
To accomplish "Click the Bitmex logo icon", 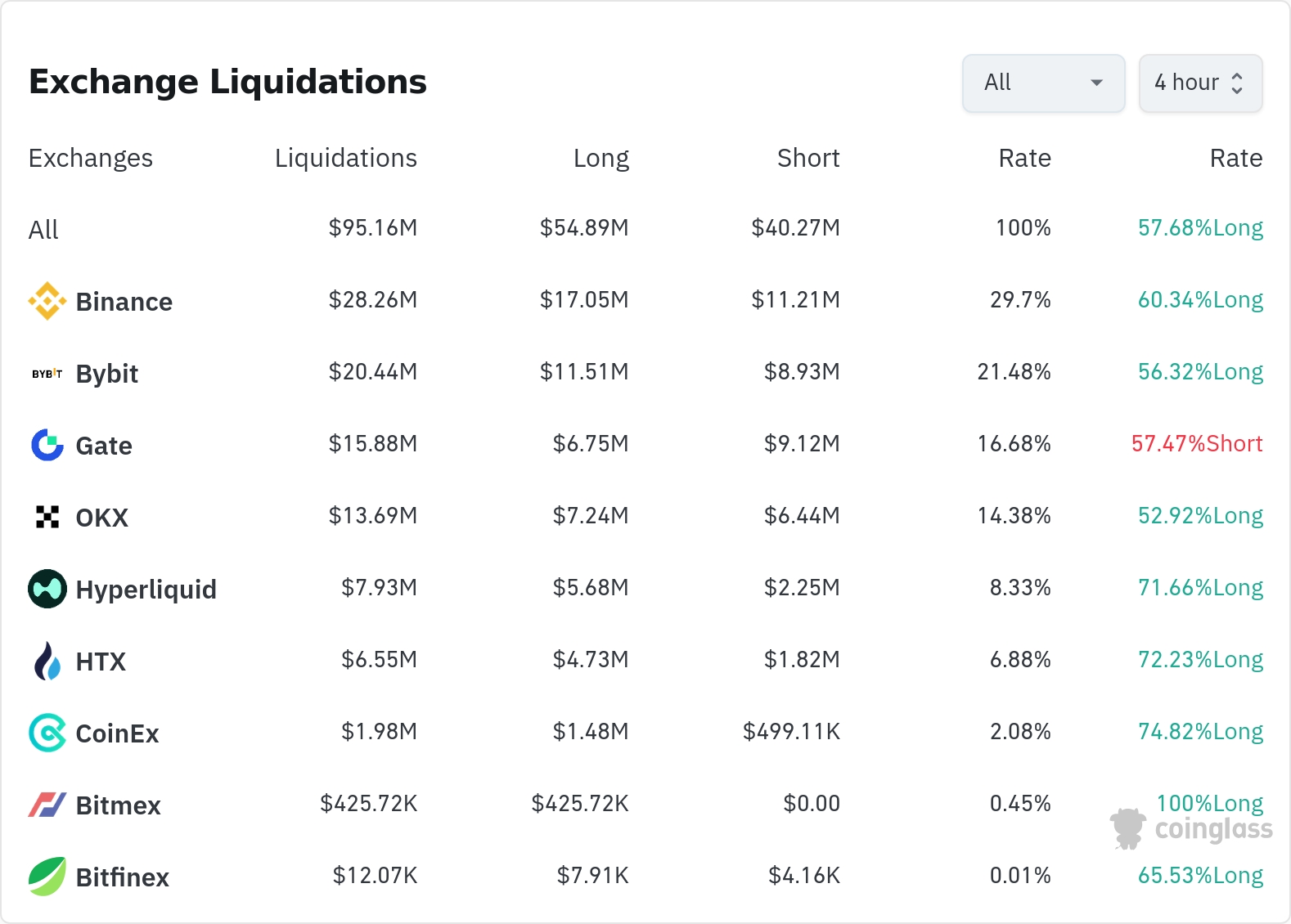I will coord(47,805).
